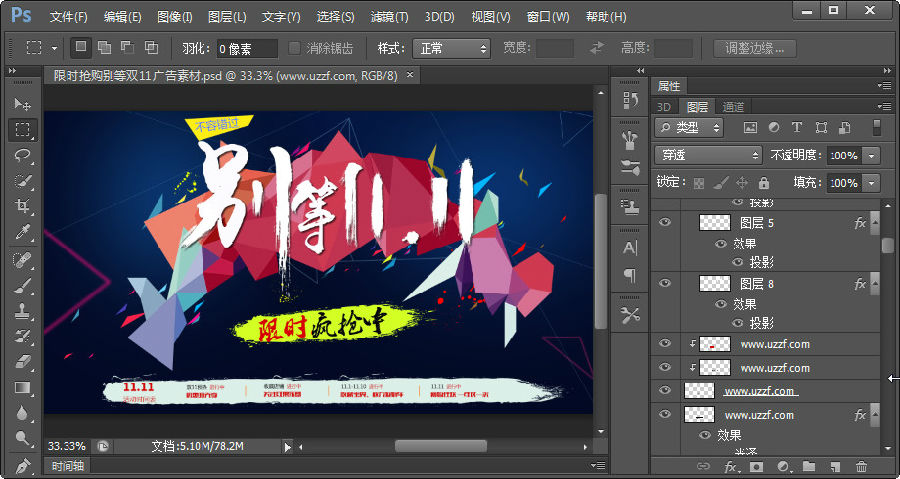The image size is (900, 479).
Task: Create a new group folder icon
Action: click(809, 466)
